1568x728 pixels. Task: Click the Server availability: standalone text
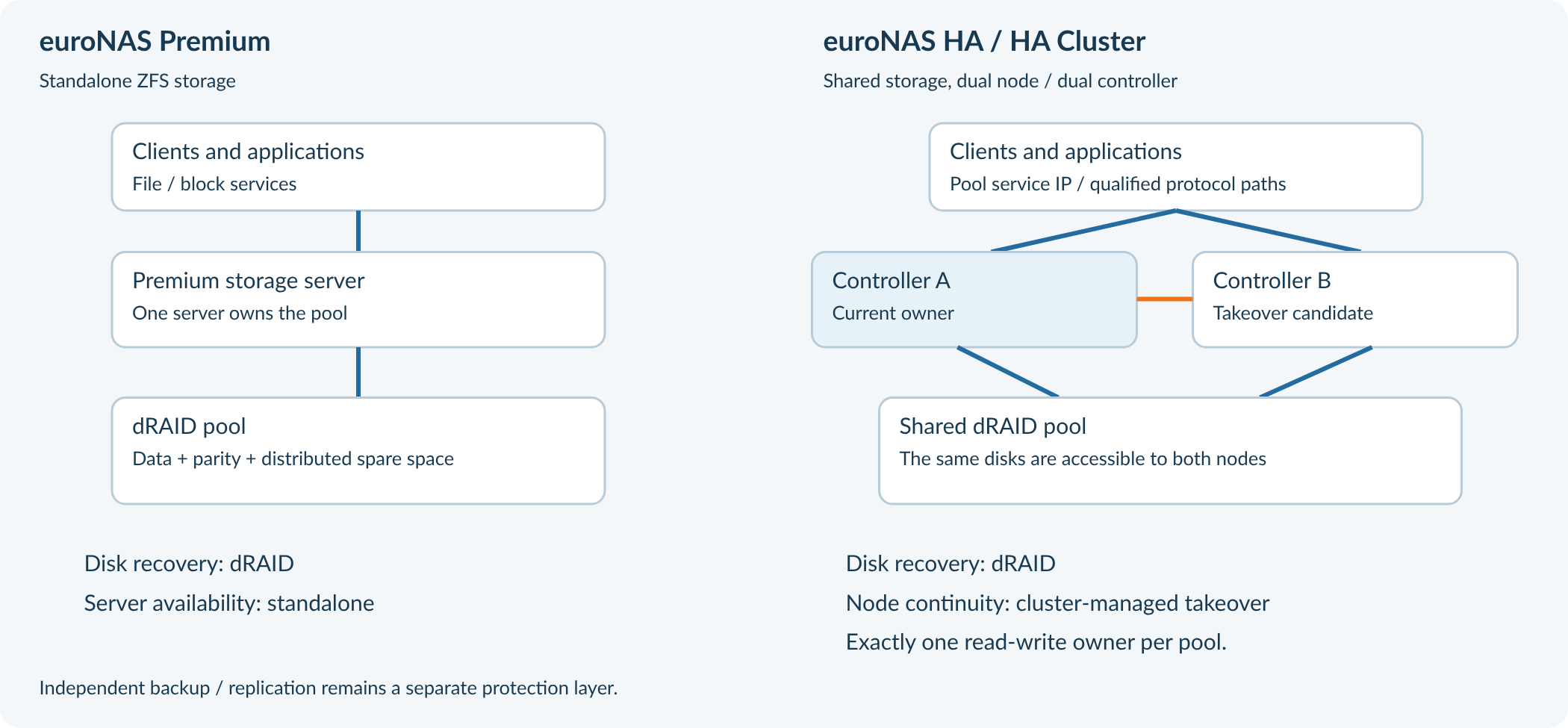coord(229,603)
